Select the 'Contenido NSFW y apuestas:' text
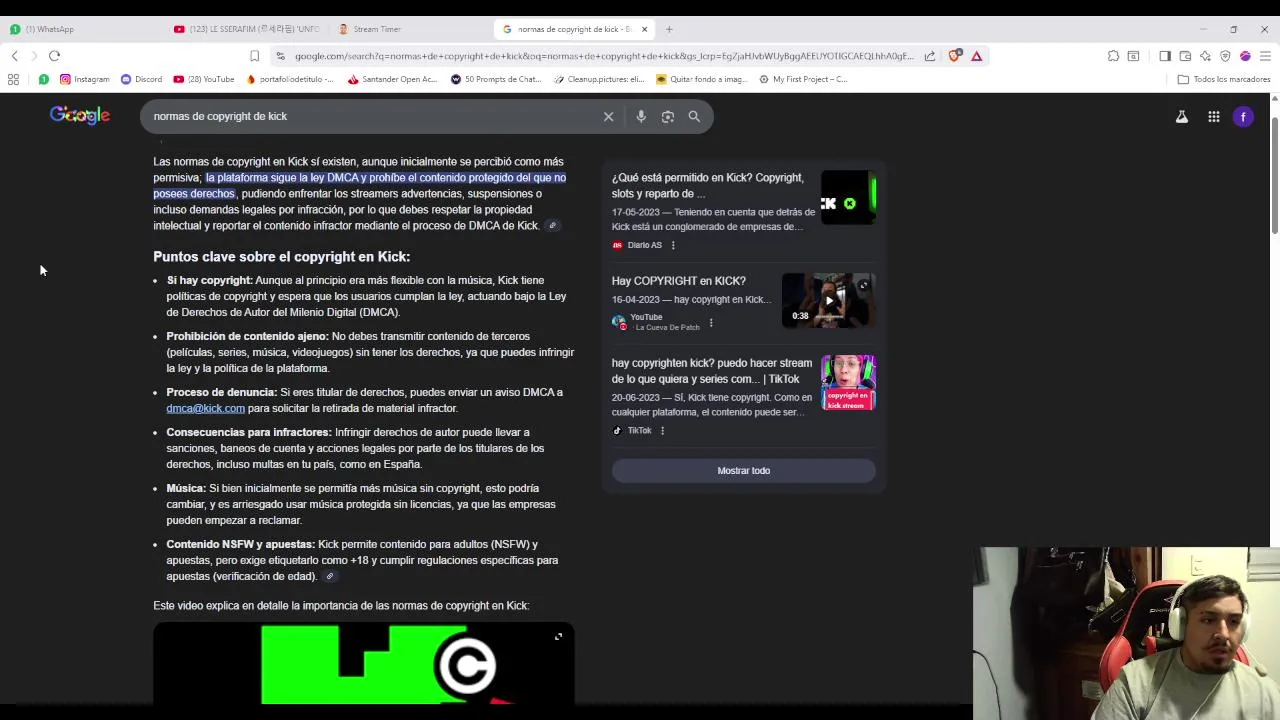This screenshot has width=1280, height=720. [x=240, y=545]
